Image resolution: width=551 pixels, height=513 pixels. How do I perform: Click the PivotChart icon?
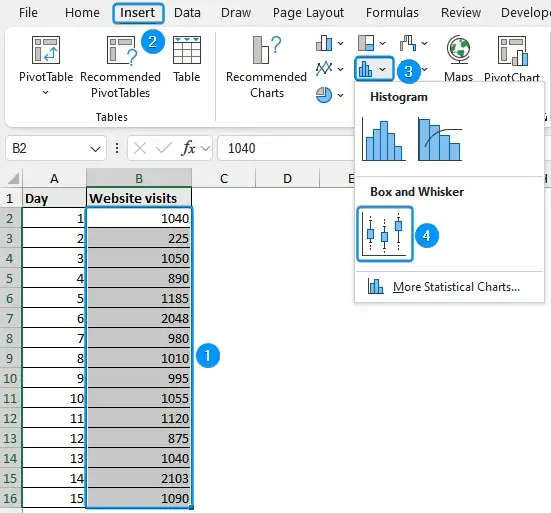tap(512, 51)
